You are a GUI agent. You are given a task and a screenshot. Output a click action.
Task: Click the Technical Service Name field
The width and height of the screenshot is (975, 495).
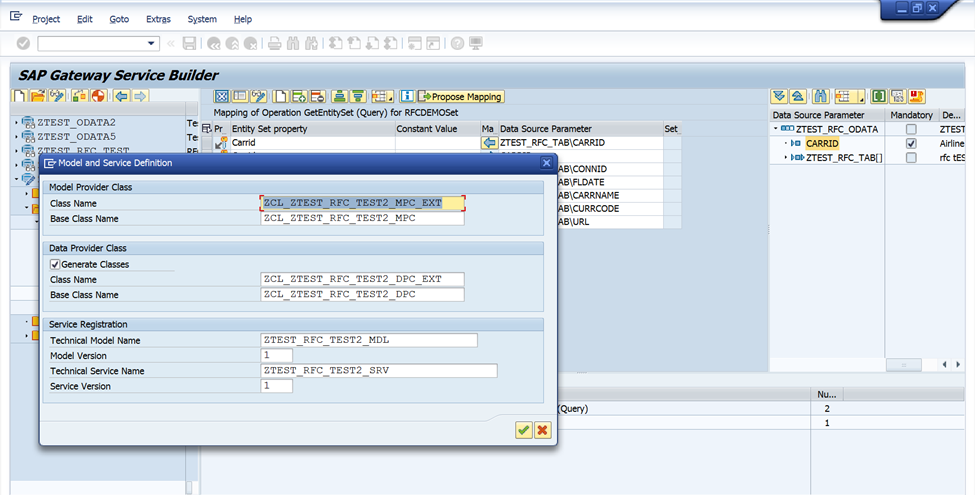point(379,371)
